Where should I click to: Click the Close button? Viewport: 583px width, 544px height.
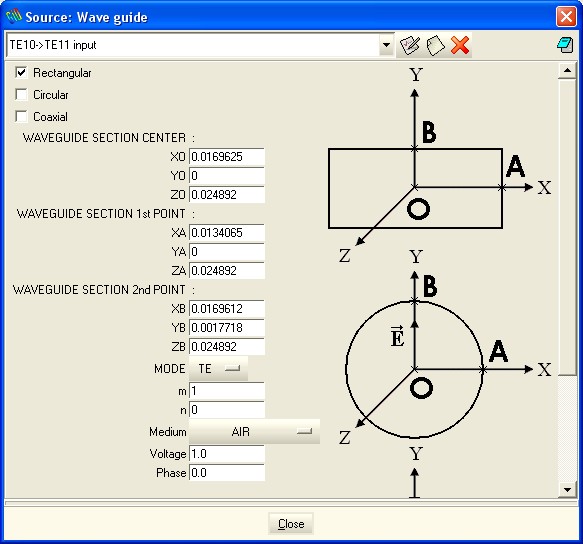291,524
